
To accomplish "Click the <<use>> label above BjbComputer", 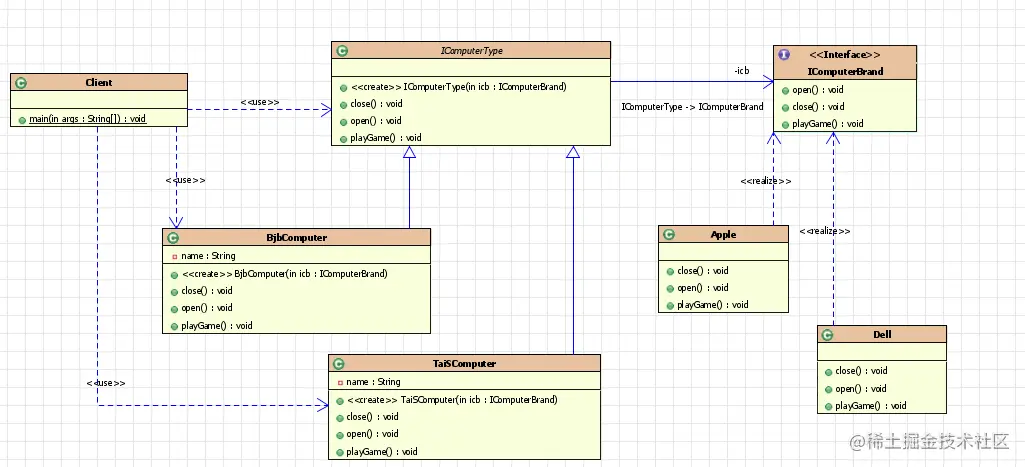I will (x=186, y=180).
